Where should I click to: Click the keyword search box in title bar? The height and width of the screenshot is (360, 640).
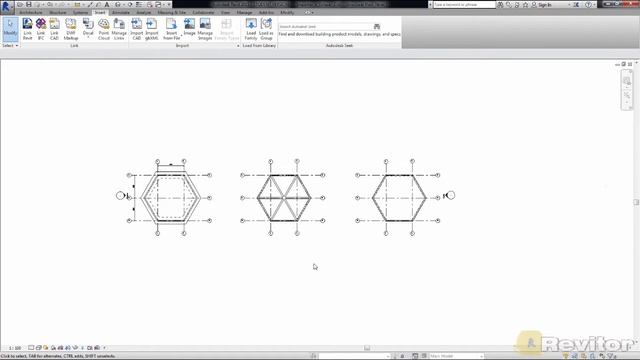click(464, 4)
